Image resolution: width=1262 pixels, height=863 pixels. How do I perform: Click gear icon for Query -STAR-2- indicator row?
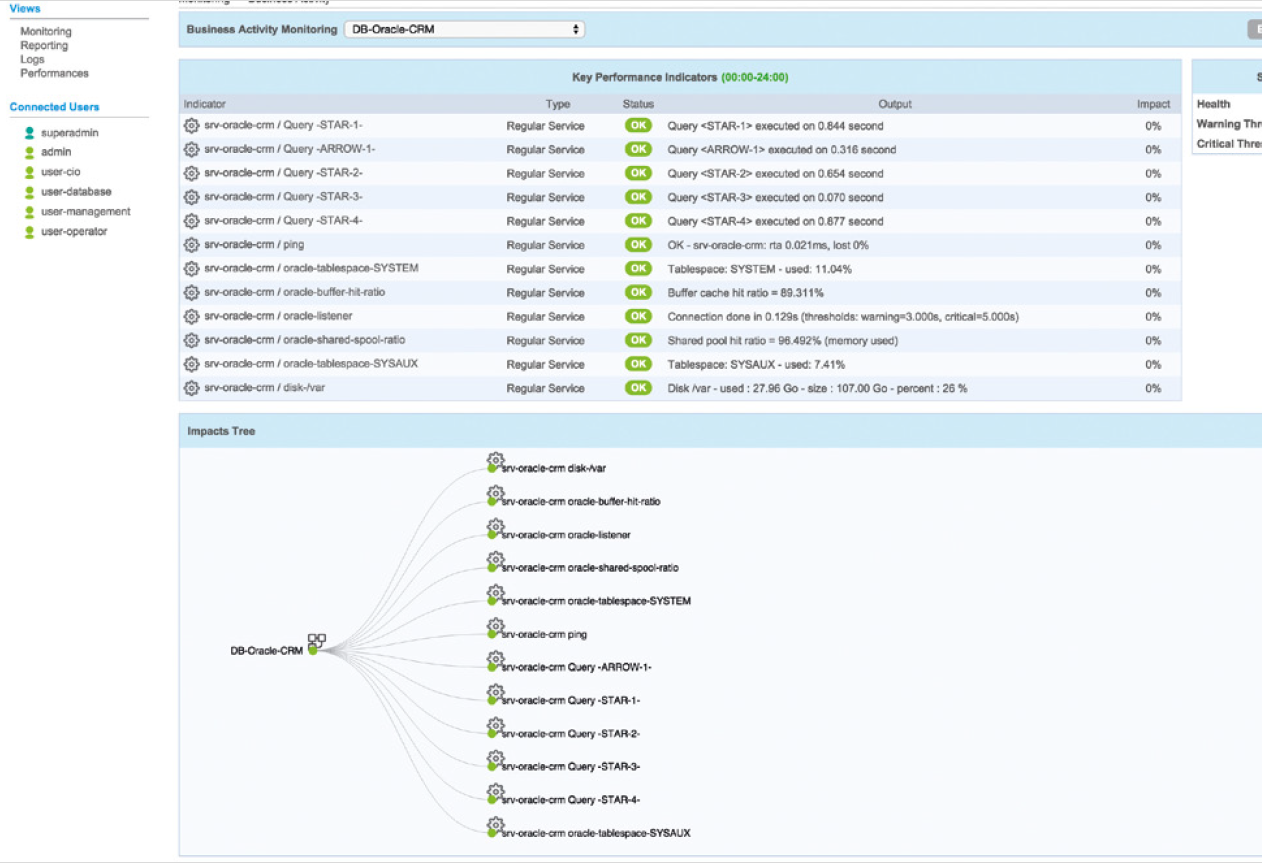click(191, 173)
